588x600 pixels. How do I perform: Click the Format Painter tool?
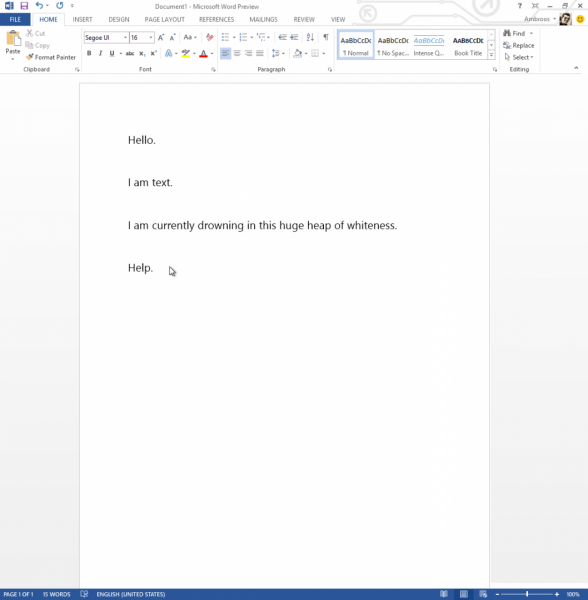[x=51, y=57]
